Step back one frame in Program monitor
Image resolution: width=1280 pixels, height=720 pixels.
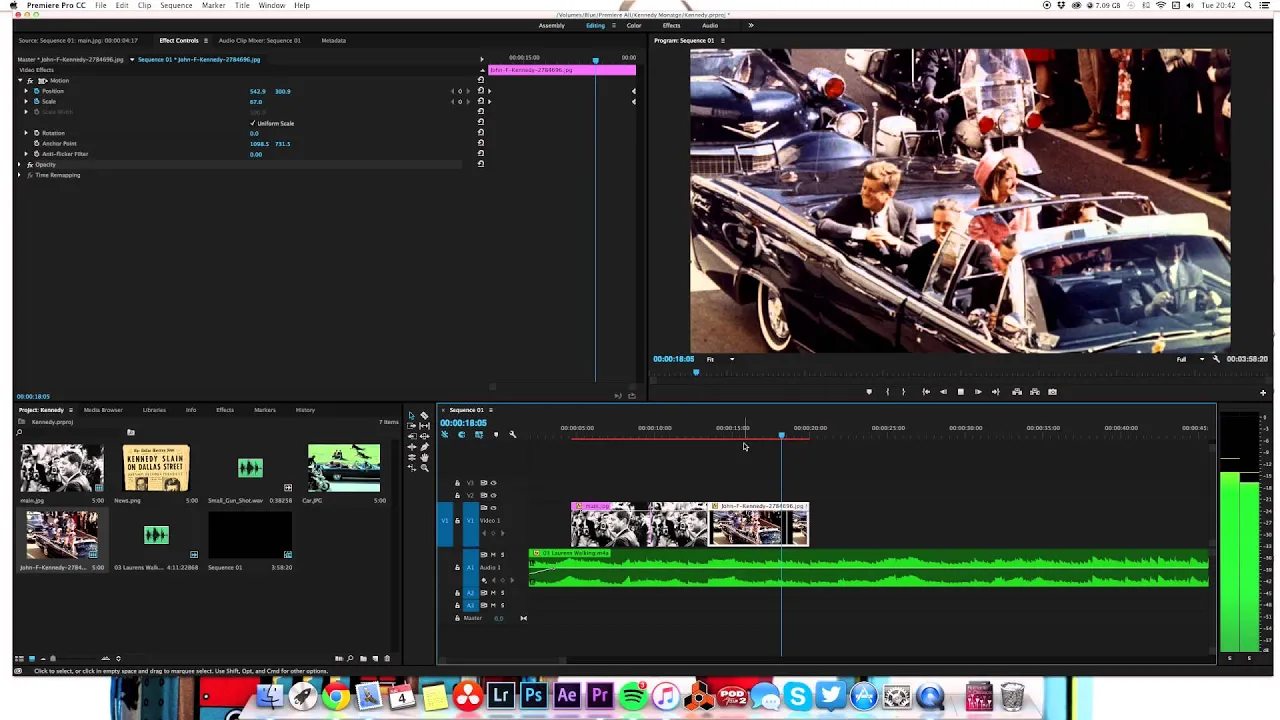943,392
